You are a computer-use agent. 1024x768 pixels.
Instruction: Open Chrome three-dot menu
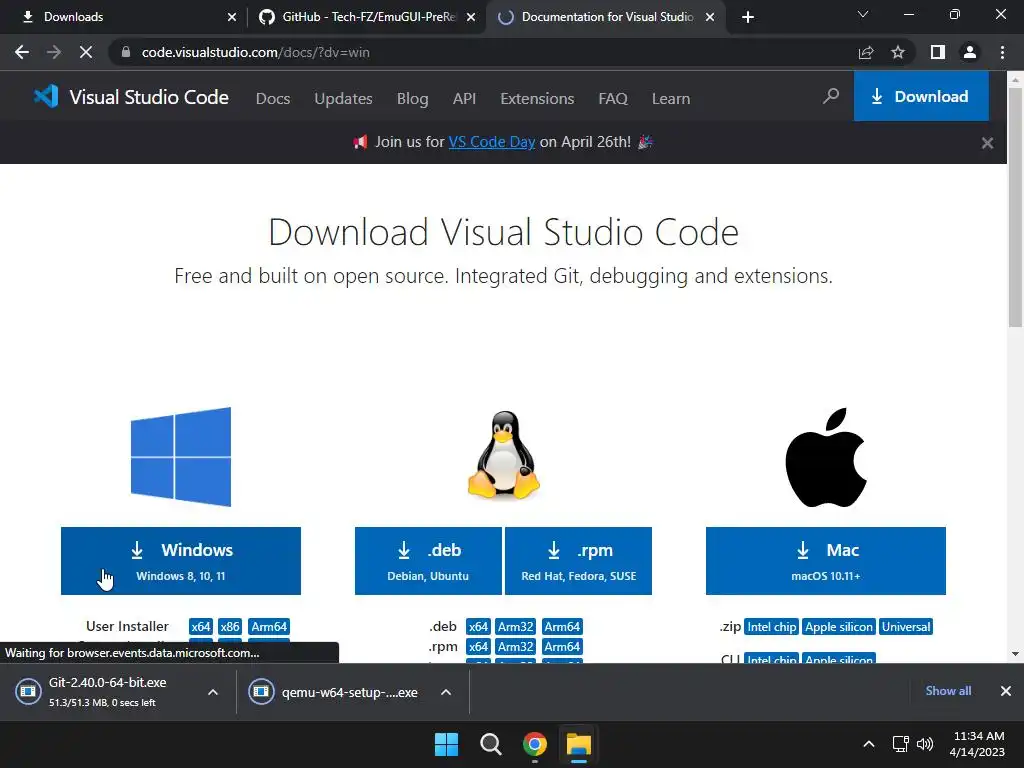click(x=1002, y=52)
